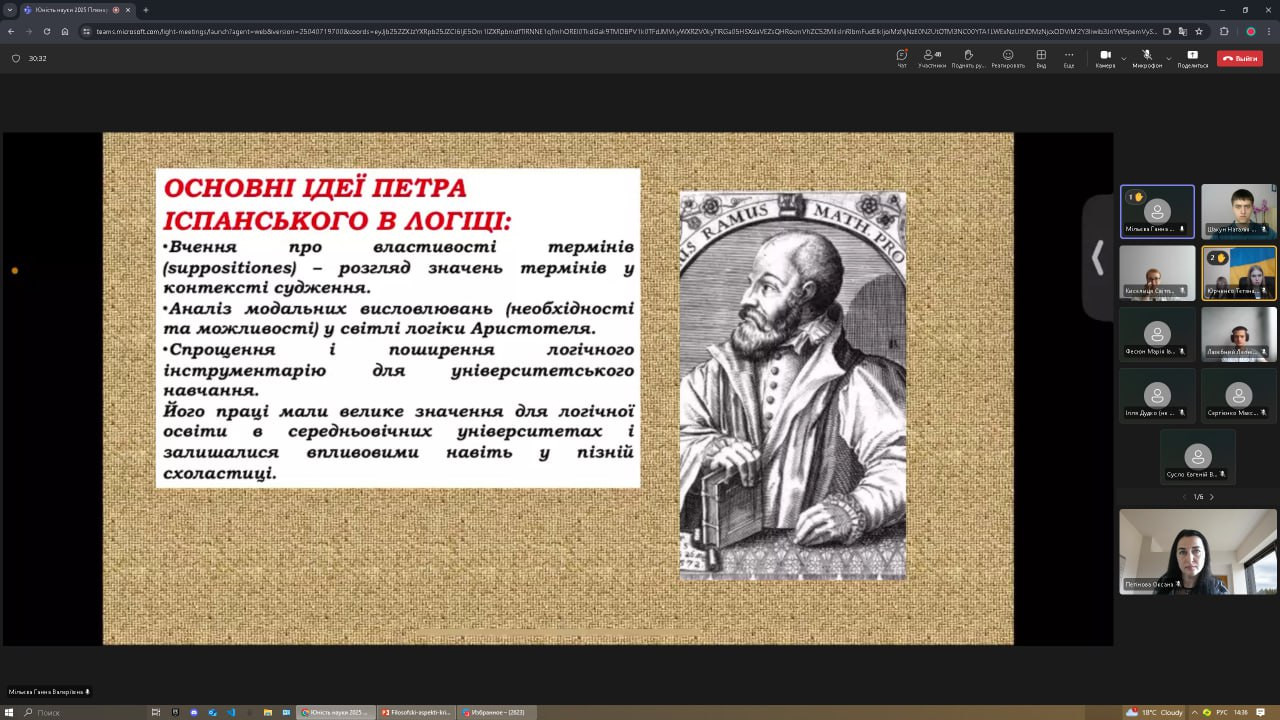1280x720 pixels.
Task: Leave the meeting with Выйти
Action: point(1240,58)
